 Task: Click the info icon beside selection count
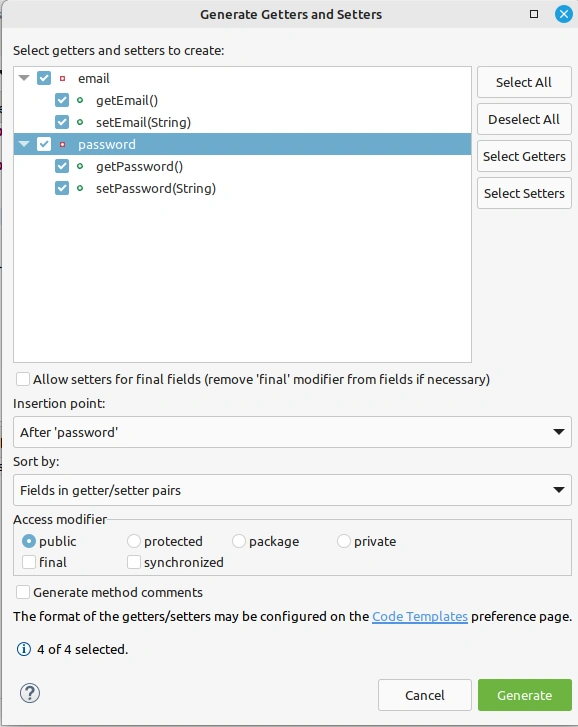24,649
